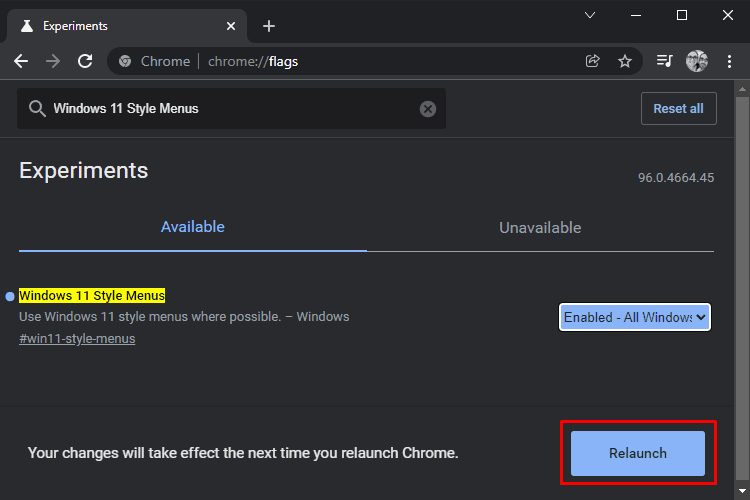
Task: Click into the flags search field
Action: [x=232, y=109]
